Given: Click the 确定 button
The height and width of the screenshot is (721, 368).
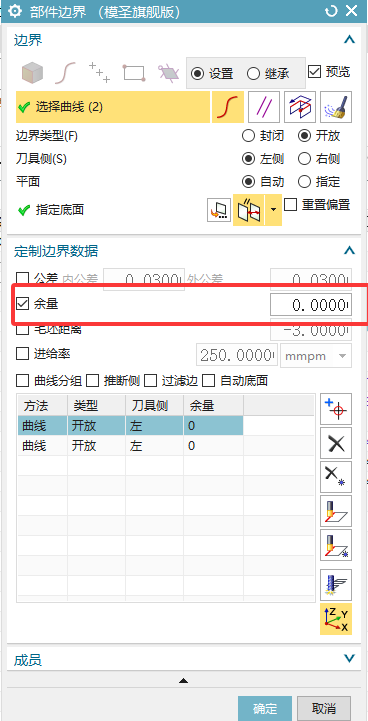Looking at the screenshot, I should pos(265,708).
